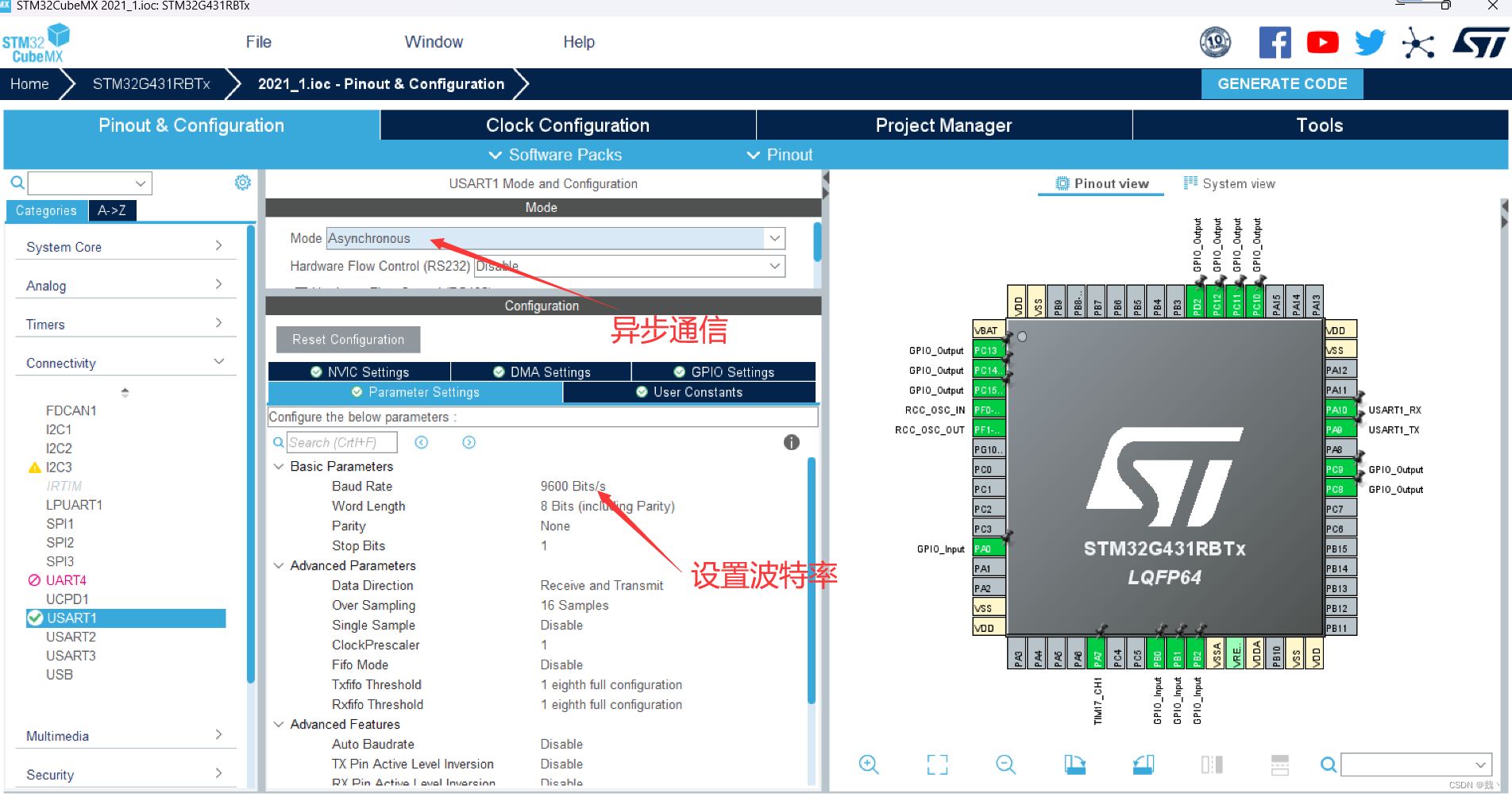Select the PA9 USART1_TX pin on chip
Viewport: 1512px width, 797px height.
pos(1341,429)
